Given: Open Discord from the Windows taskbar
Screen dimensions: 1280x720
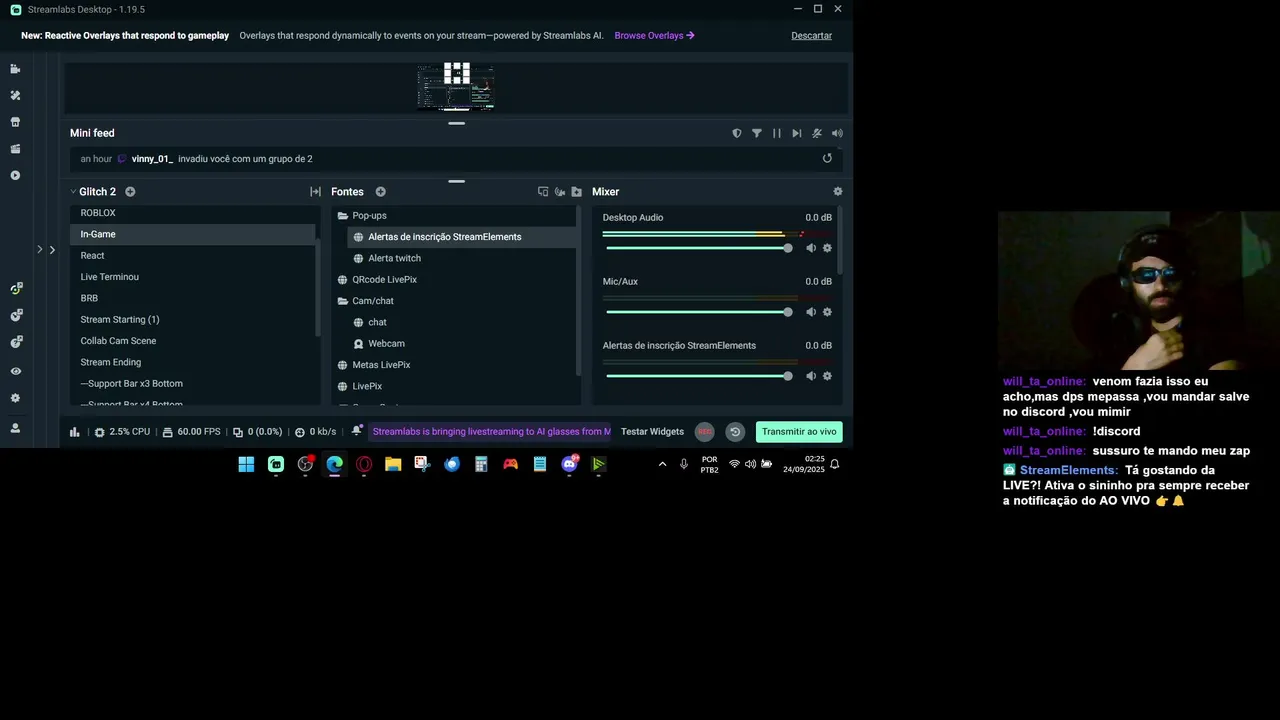Looking at the screenshot, I should click(x=570, y=464).
